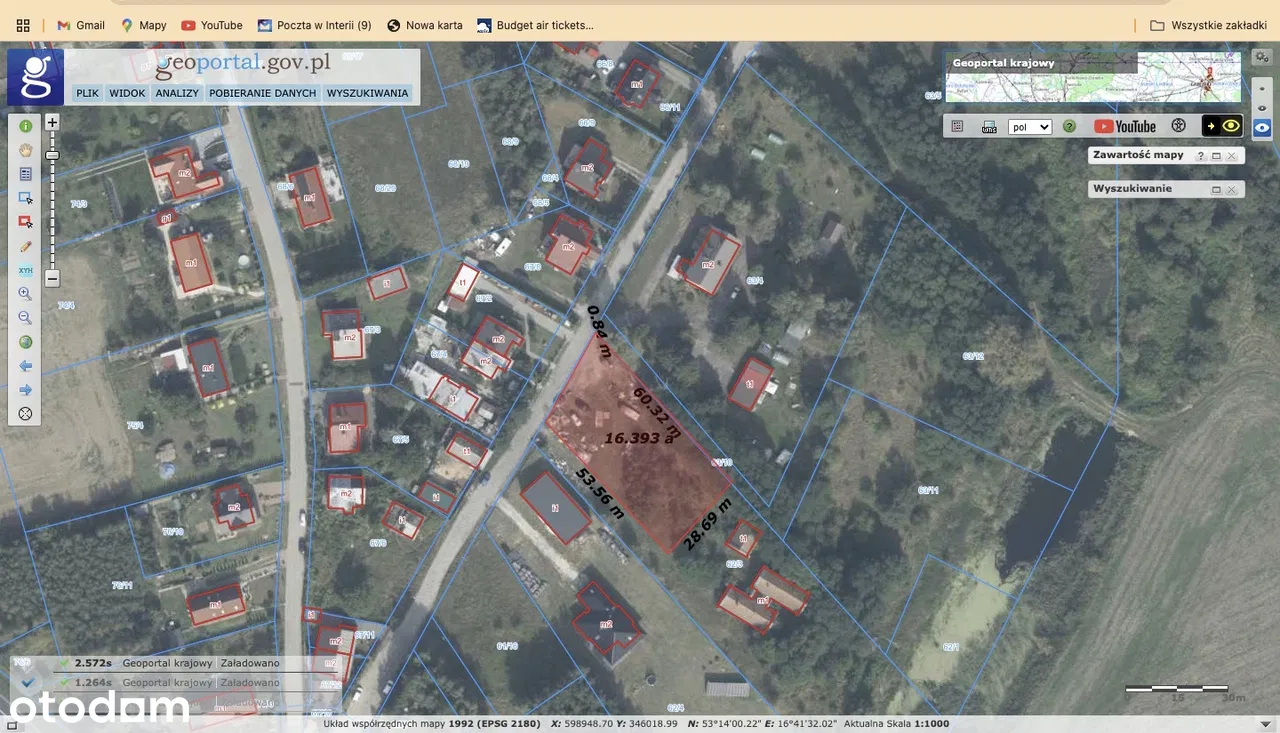Go to previous map view arrow
Screen dimensions: 1280x733
(x=26, y=366)
